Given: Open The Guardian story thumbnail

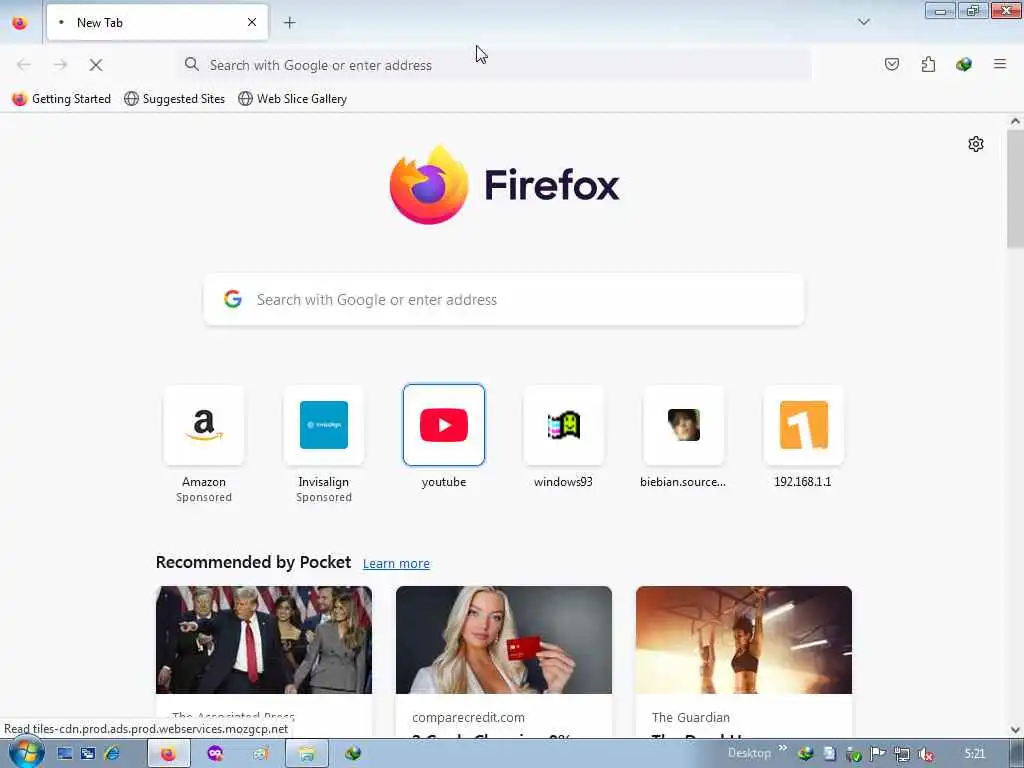Looking at the screenshot, I should coord(744,640).
